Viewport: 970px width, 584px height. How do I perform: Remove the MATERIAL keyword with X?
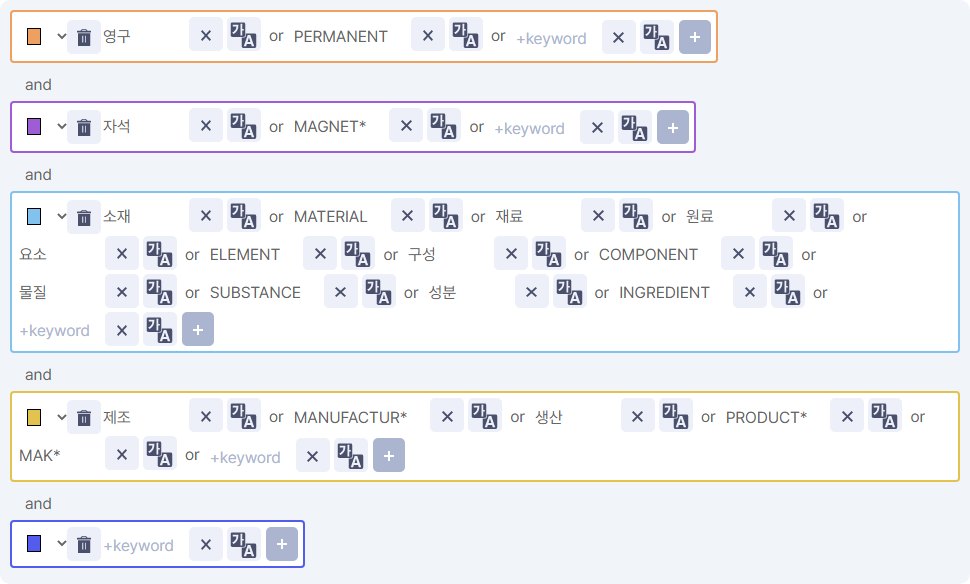click(x=407, y=216)
